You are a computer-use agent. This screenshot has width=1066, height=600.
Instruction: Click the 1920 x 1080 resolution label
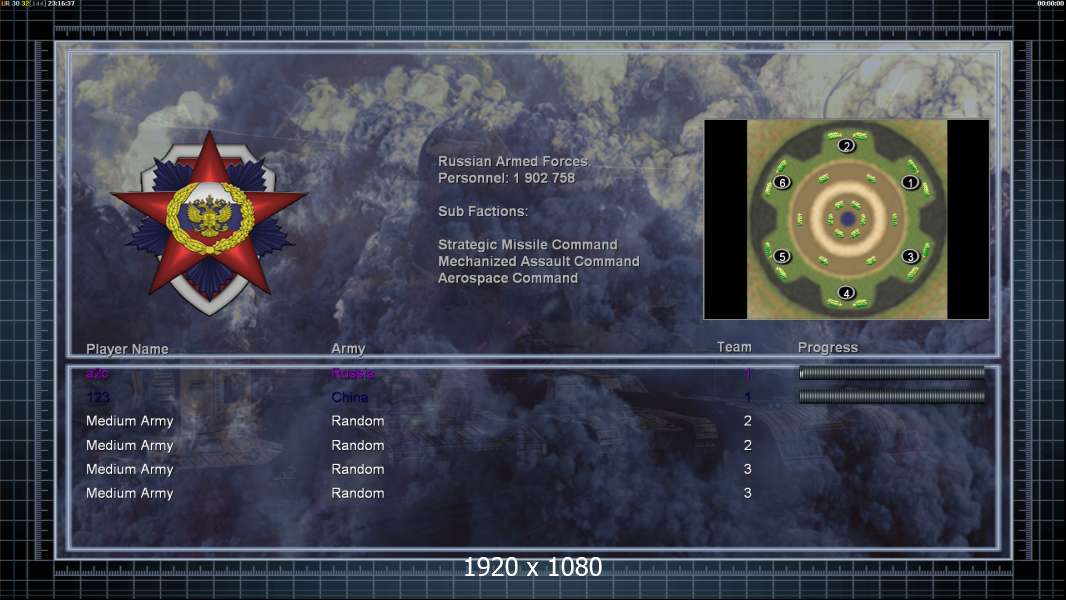533,567
